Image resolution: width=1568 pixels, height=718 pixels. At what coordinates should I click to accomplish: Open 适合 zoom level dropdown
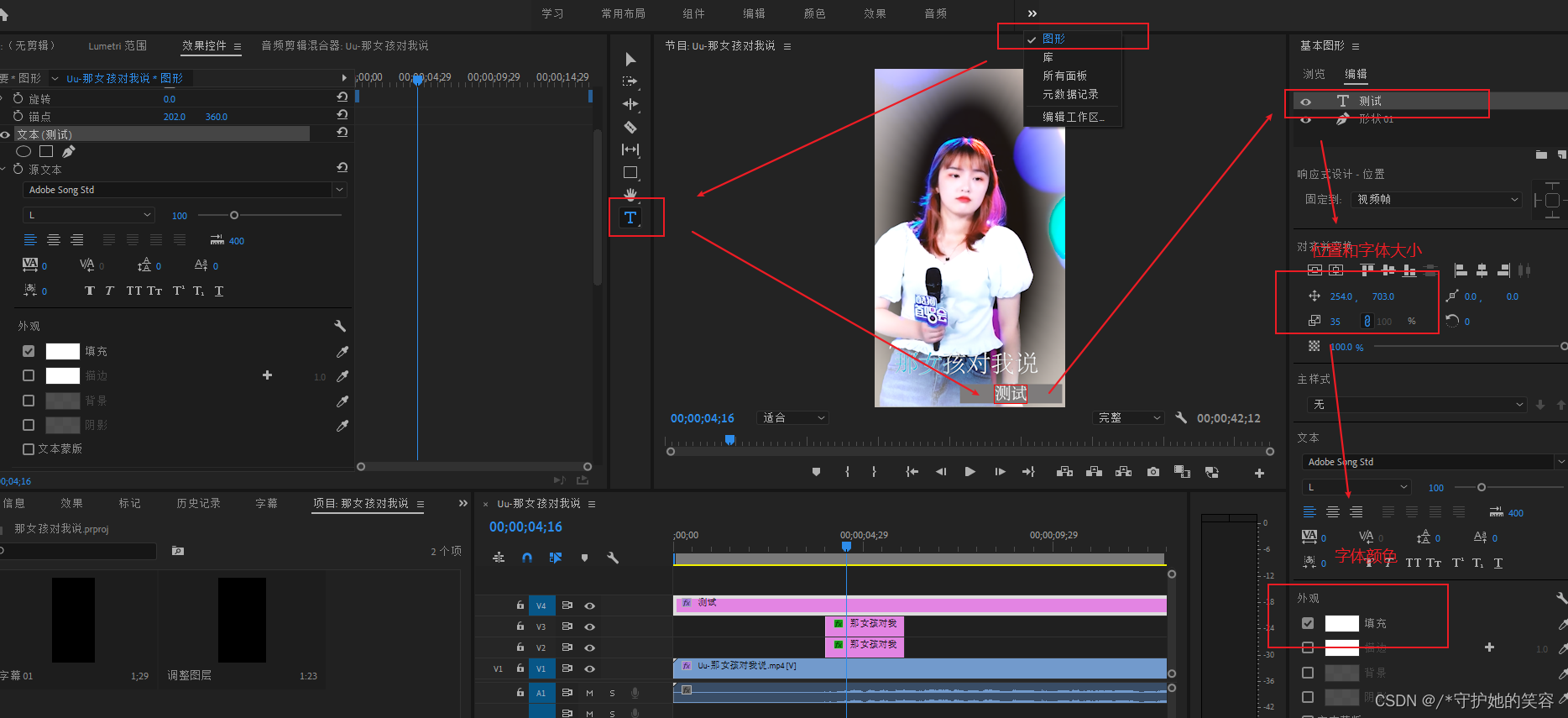coord(792,417)
